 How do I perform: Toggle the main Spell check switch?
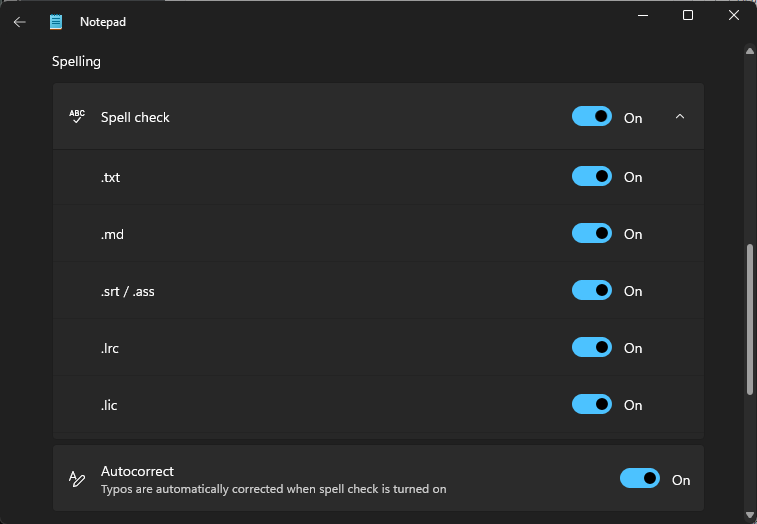(x=592, y=117)
